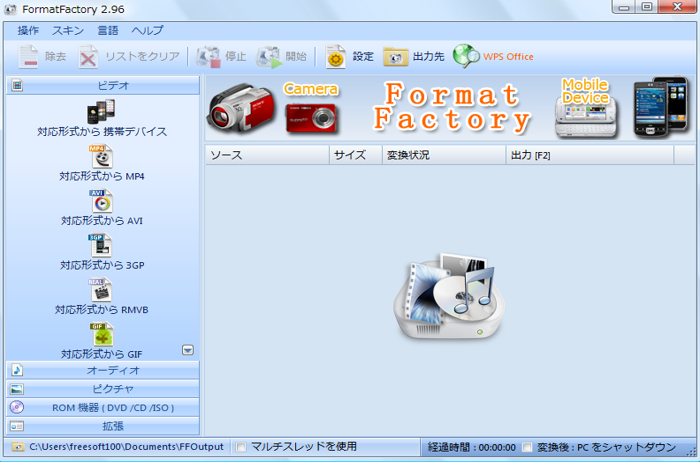Screen dimensions: 700x462
Task: Open the 言語 menu
Action: (108, 30)
